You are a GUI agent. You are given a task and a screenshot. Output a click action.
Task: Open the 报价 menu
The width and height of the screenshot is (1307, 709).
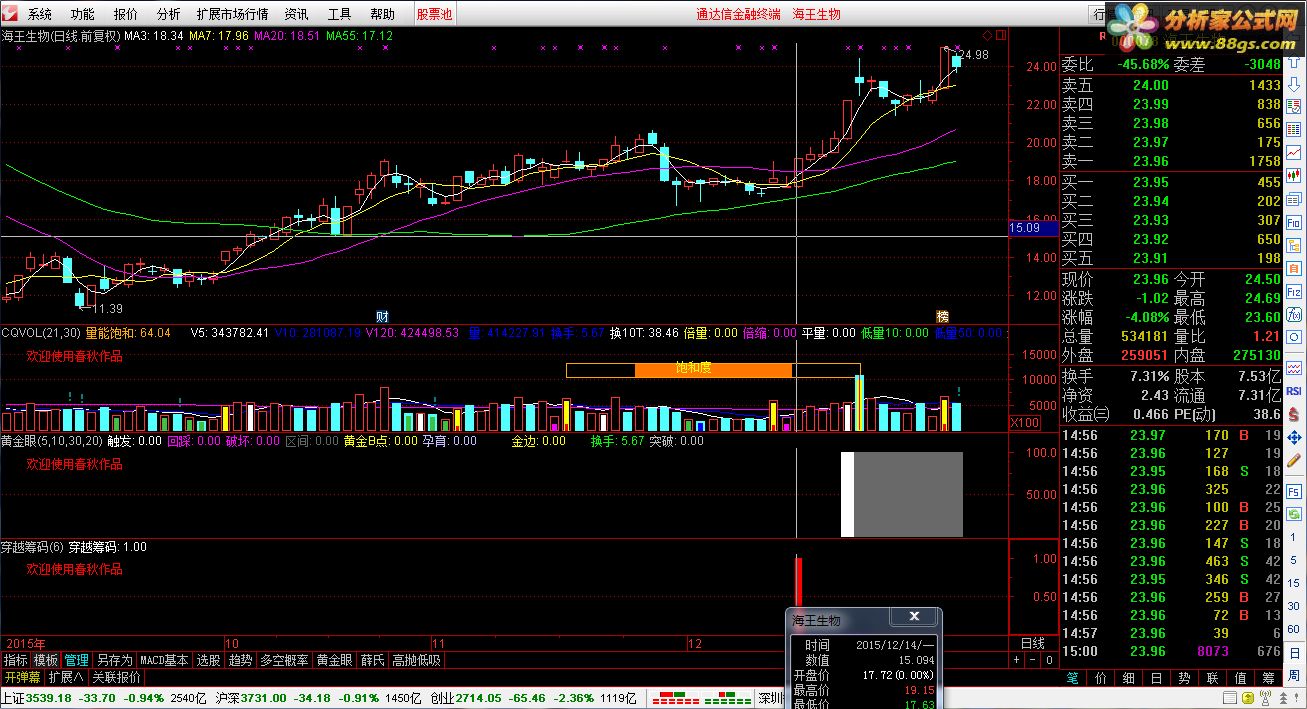[126, 14]
